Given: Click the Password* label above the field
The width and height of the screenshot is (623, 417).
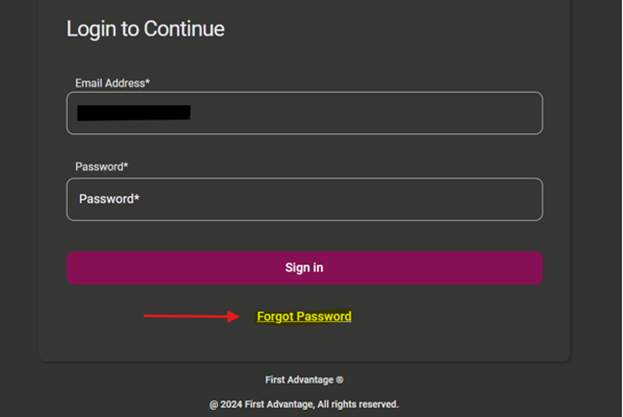Looking at the screenshot, I should click(x=101, y=166).
